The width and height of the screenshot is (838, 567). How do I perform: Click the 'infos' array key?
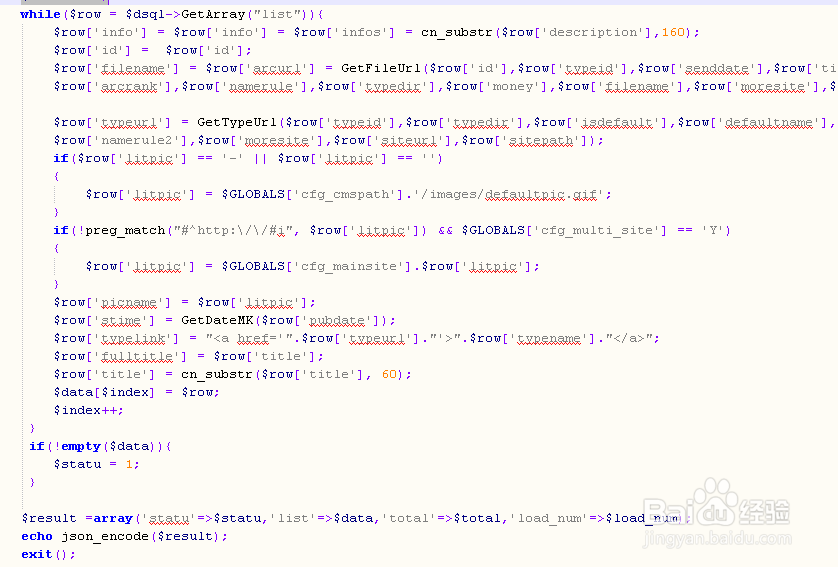coord(361,33)
